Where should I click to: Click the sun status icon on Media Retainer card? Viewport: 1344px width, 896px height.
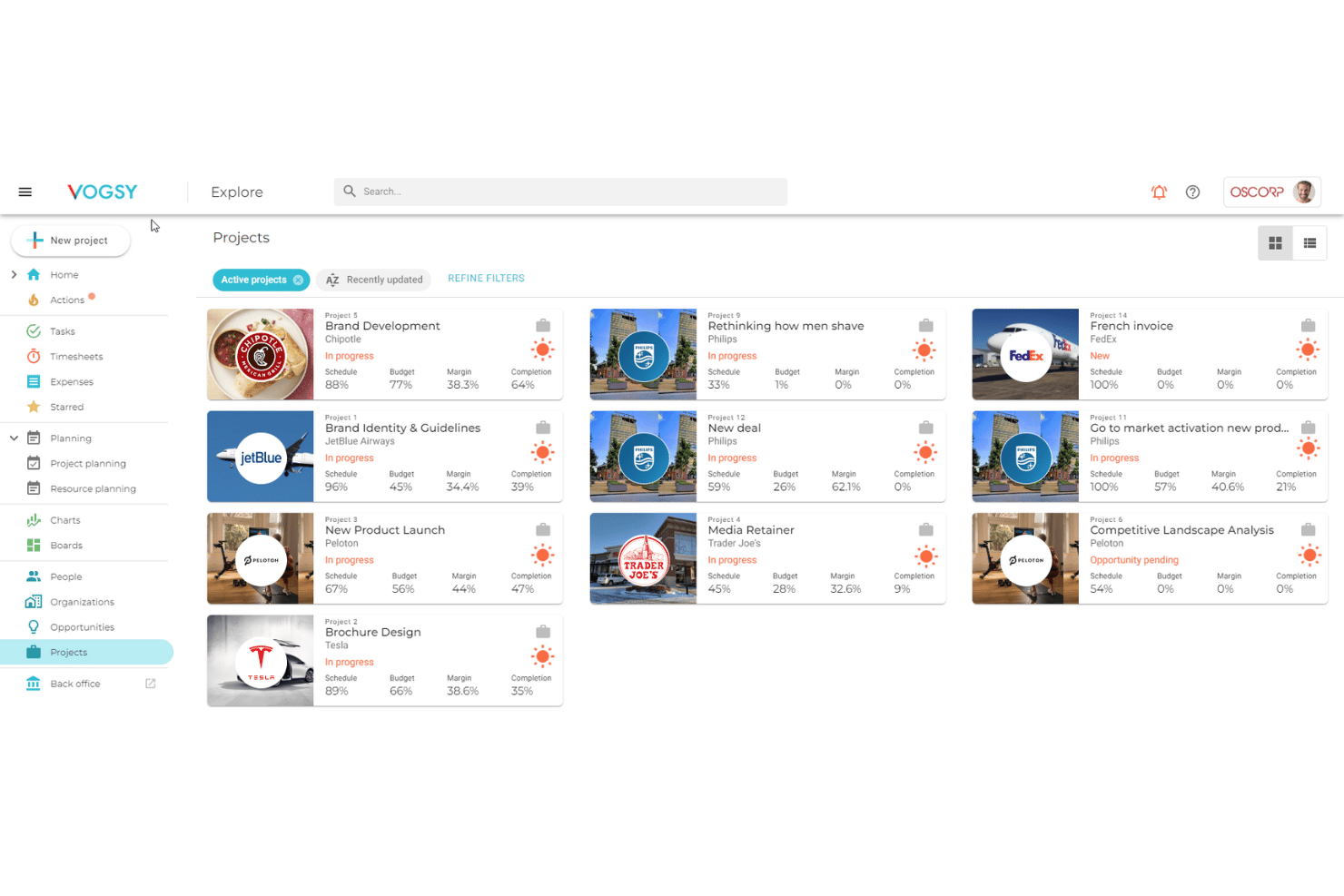point(925,556)
